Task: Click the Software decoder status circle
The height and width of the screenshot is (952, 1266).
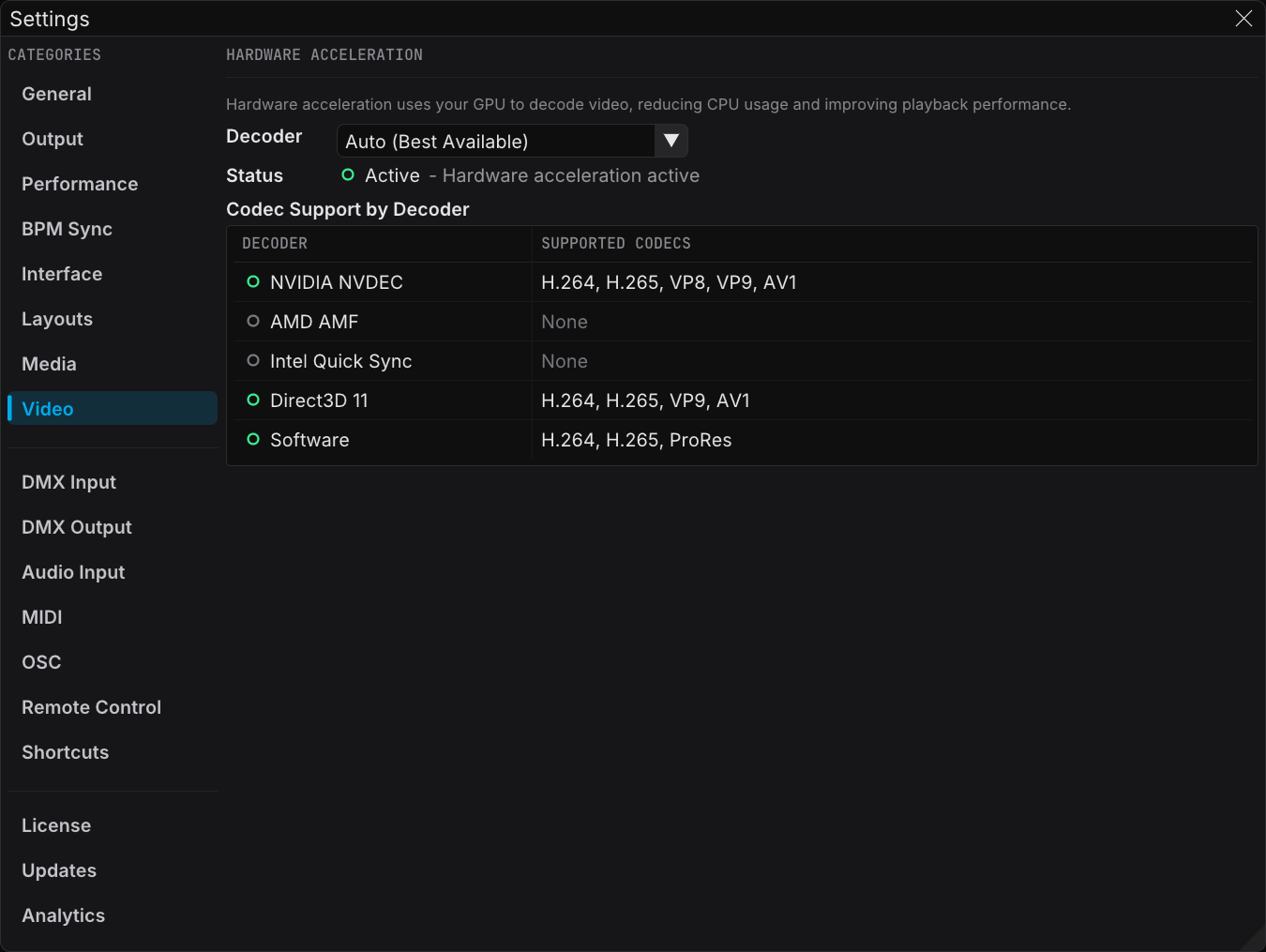Action: 253,439
